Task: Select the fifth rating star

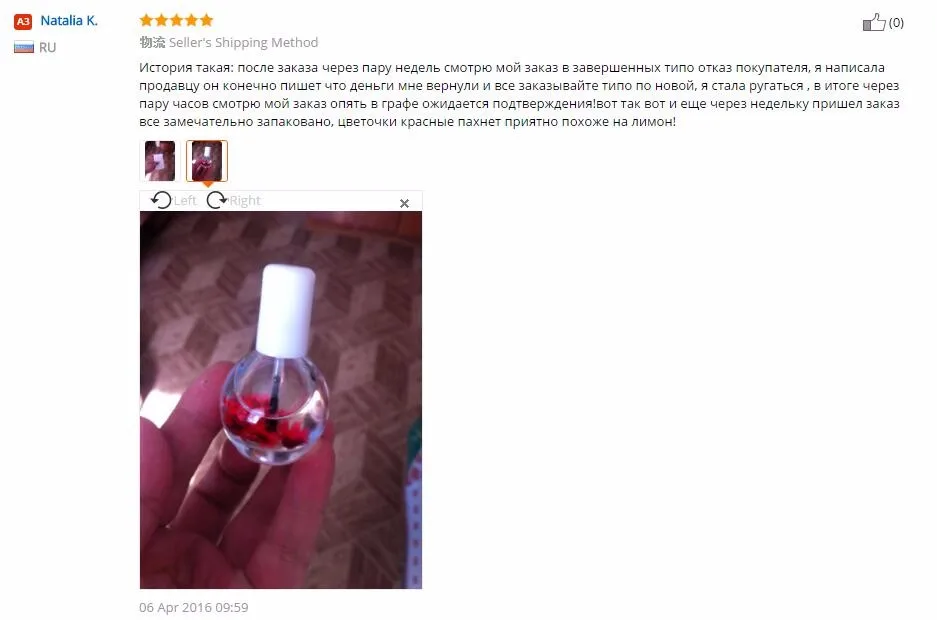Action: 207,20
